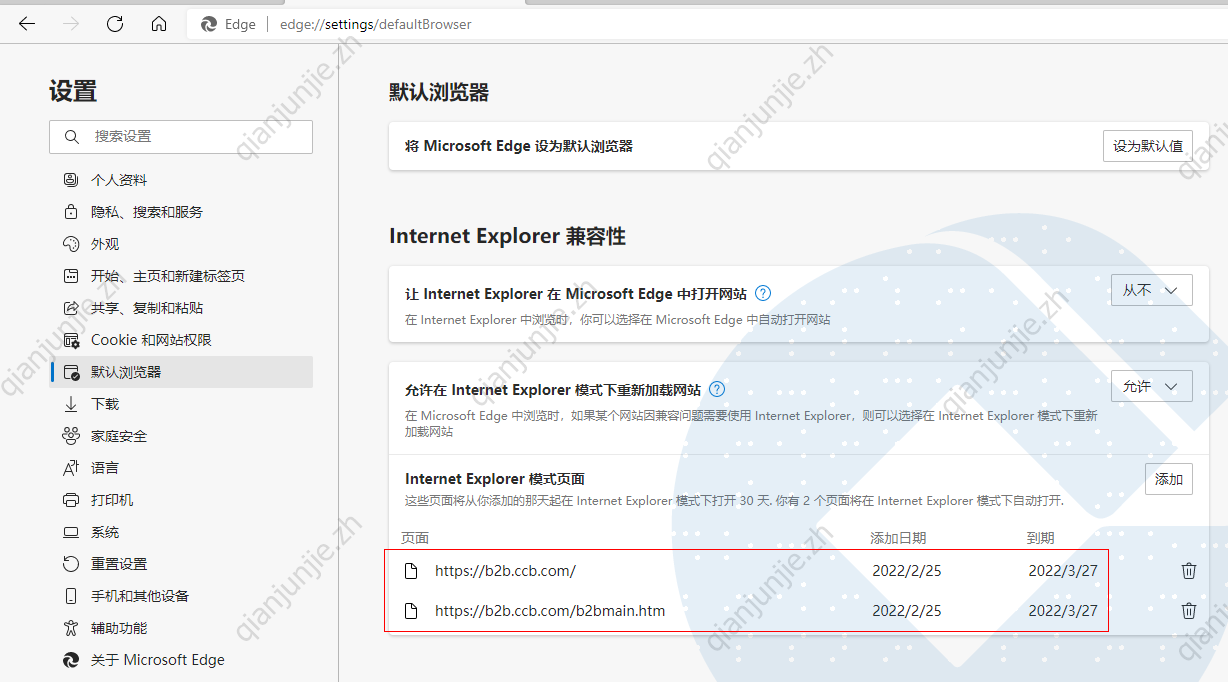Open help for 让 Internet Explorer 在 Microsoft Edge 中打开网站
Screen dimensions: 1228x682
763,294
